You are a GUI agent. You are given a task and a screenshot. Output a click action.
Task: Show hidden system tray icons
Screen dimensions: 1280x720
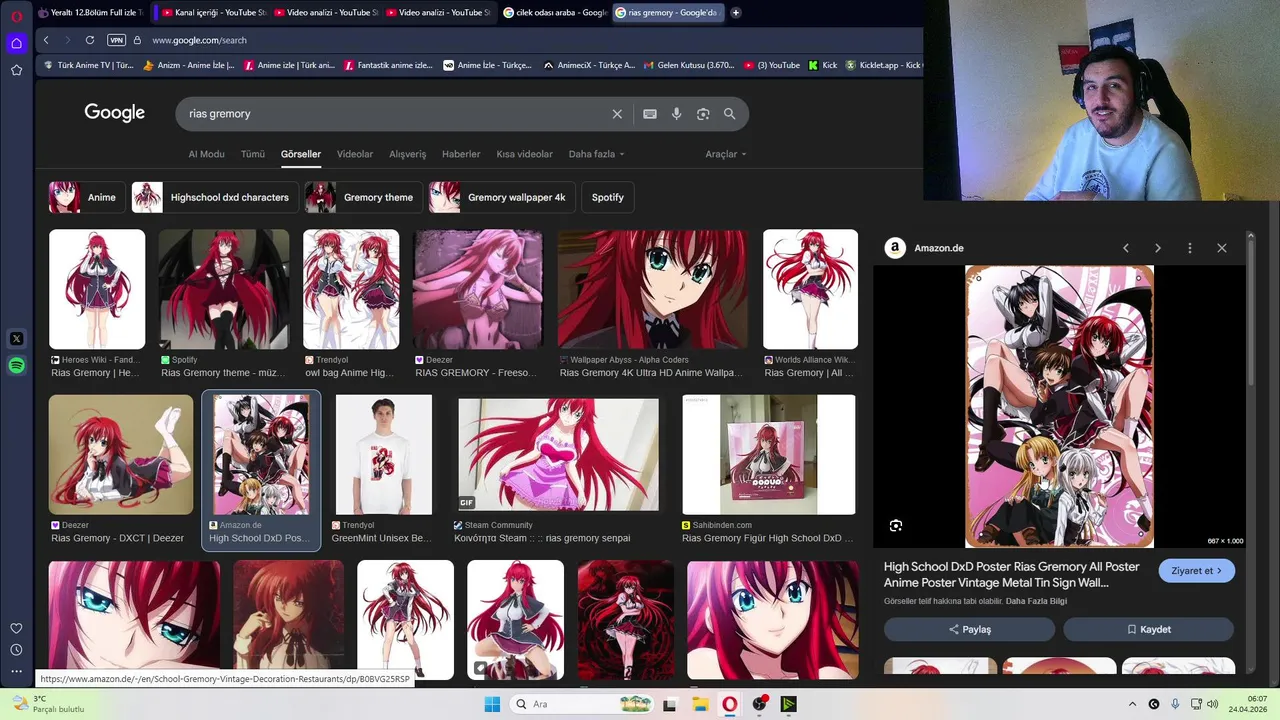click(1132, 704)
